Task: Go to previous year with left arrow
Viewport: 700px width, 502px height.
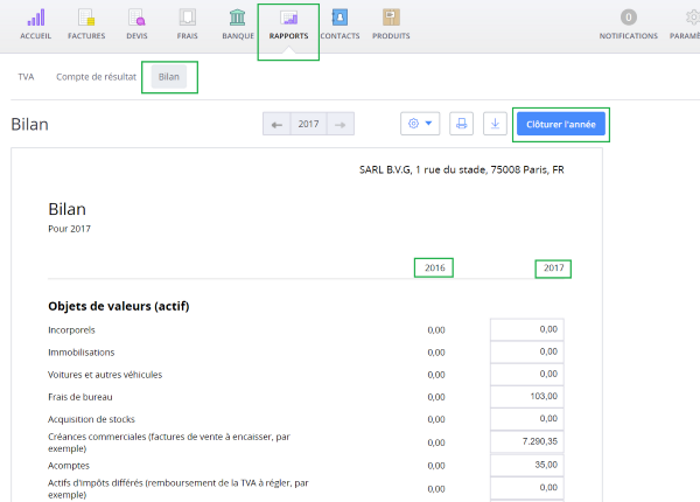Action: 277,125
